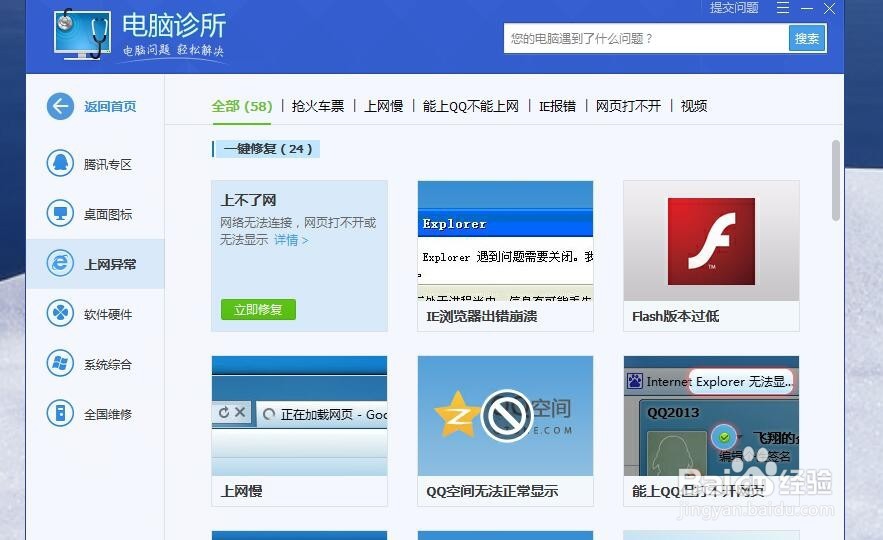The image size is (883, 540).
Task: Select the 系统综合 Windows logo icon
Action: coord(60,364)
